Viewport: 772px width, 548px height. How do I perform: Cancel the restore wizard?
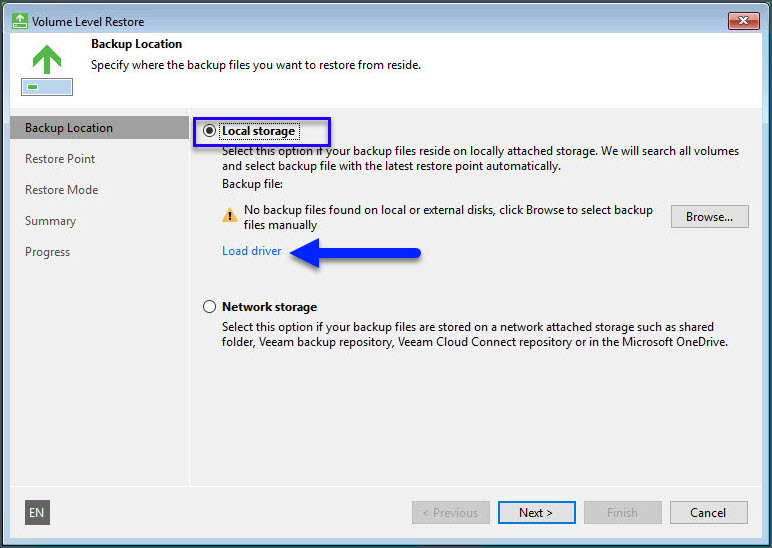707,513
